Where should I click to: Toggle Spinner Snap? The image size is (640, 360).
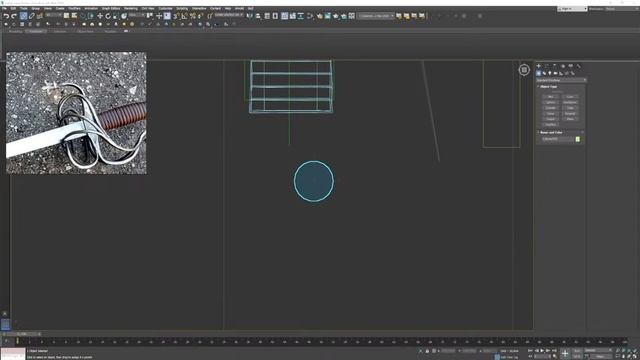[200, 16]
